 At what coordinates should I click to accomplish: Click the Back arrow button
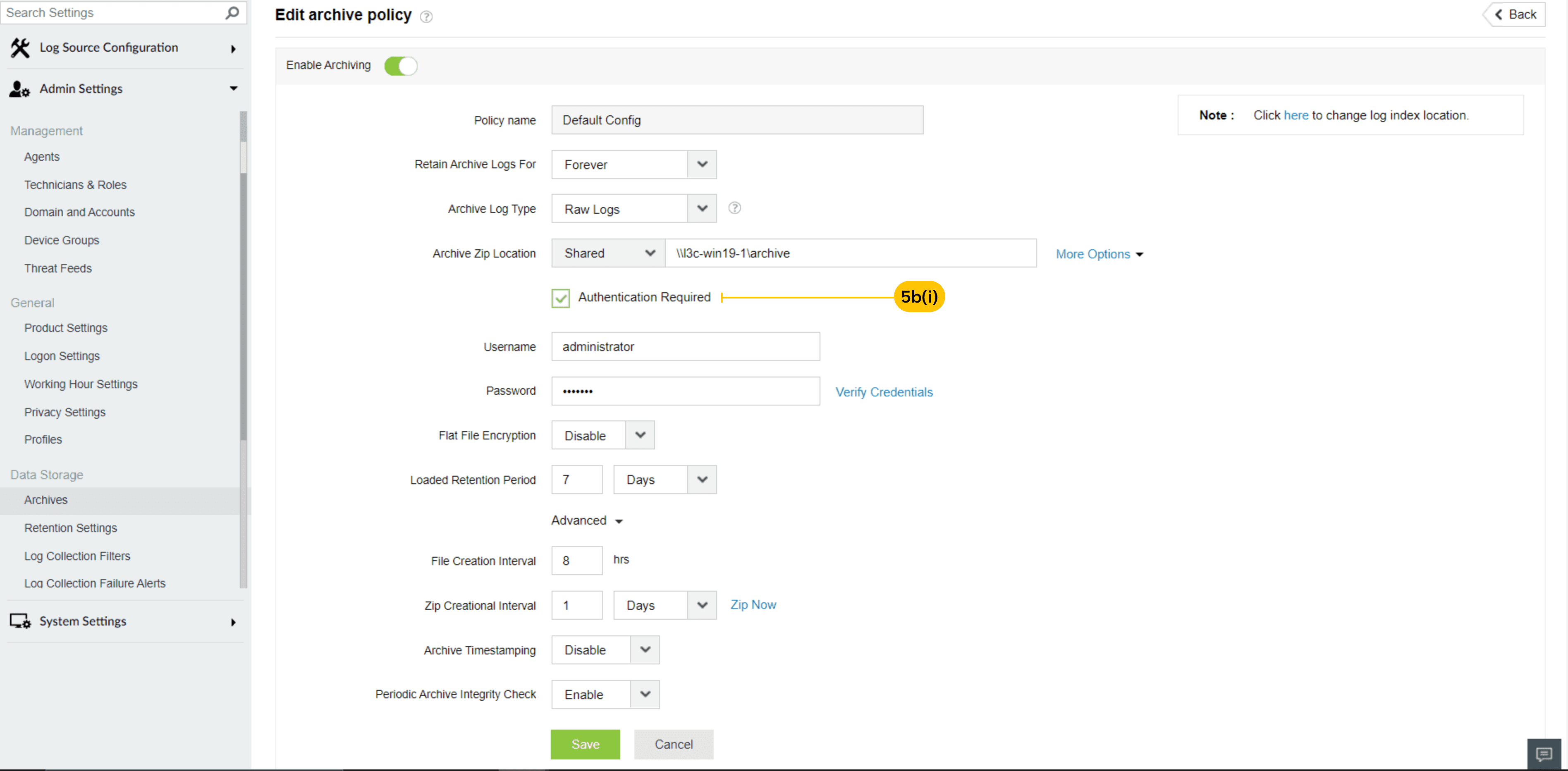[1515, 14]
